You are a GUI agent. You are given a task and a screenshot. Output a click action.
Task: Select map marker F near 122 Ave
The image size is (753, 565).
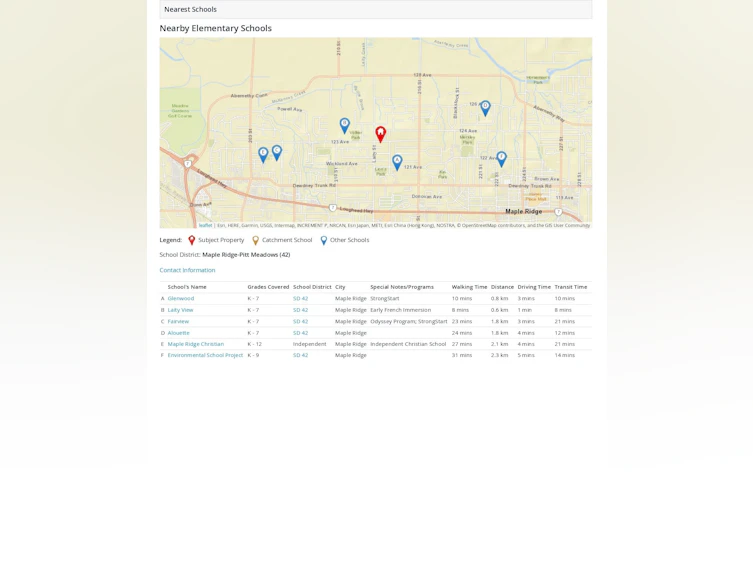click(501, 159)
